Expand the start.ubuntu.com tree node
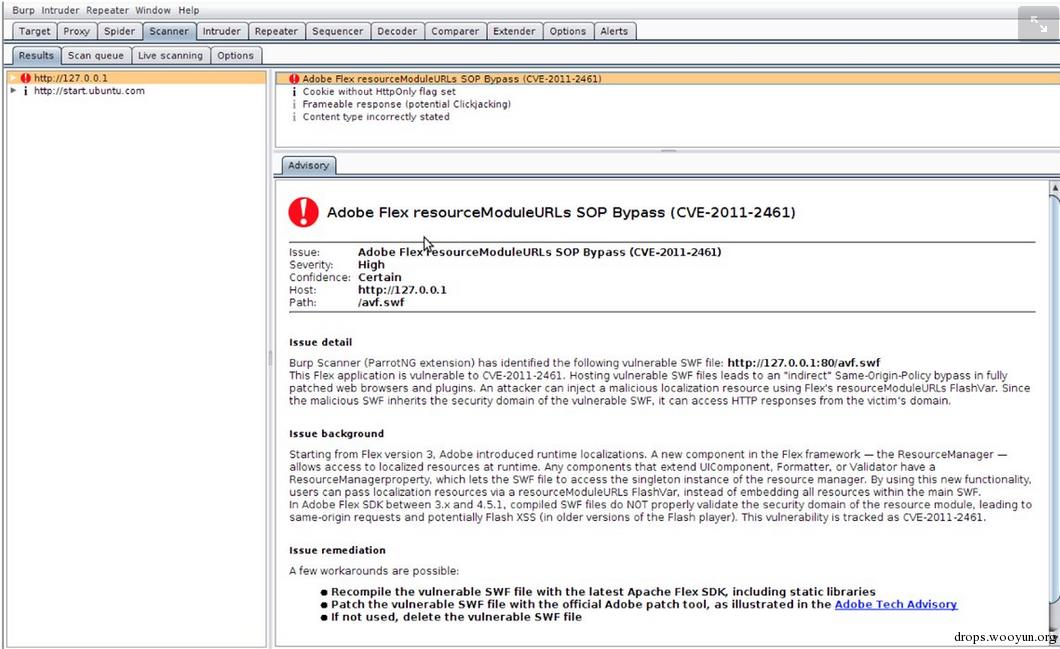The width and height of the screenshot is (1060, 649). click(x=13, y=91)
